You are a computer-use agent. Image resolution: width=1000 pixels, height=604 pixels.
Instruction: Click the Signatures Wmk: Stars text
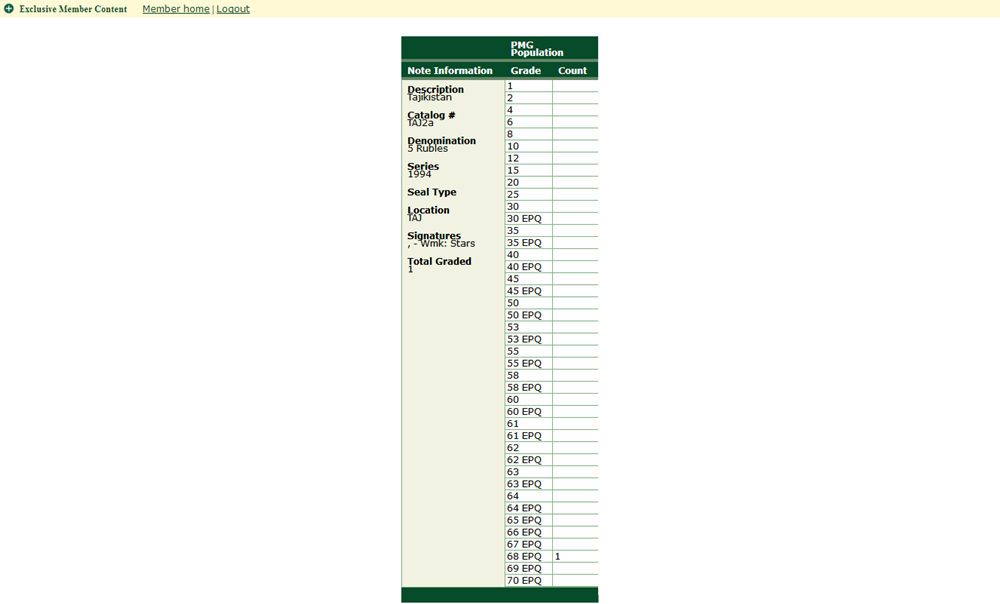point(444,244)
